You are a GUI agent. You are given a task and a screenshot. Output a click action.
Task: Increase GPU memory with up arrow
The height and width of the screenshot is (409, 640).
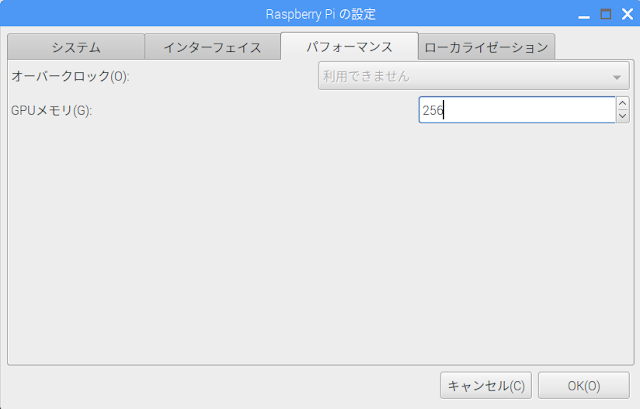pos(622,103)
